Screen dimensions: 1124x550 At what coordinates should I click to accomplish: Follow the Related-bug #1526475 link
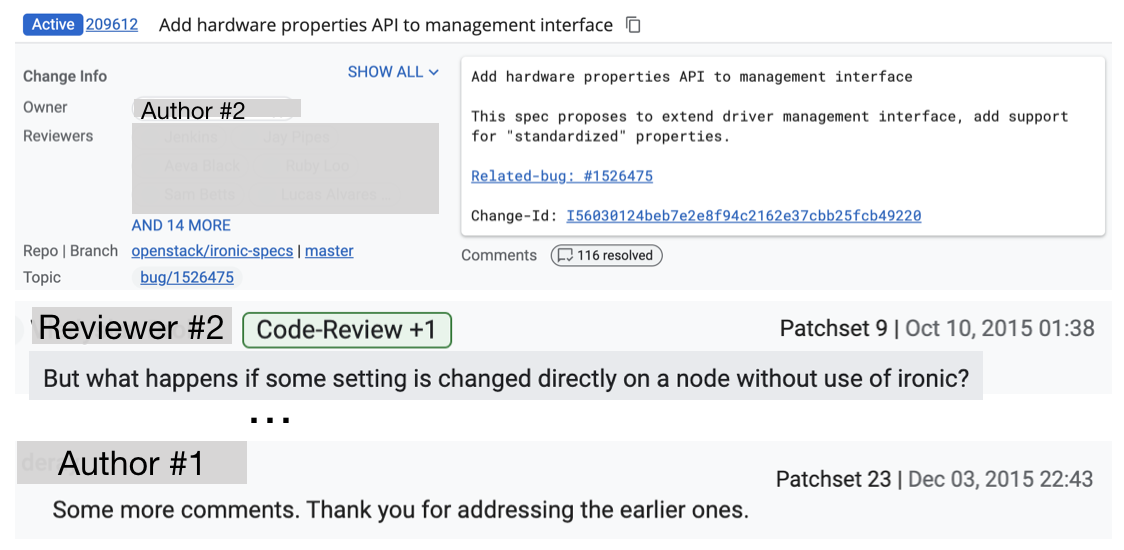561,176
